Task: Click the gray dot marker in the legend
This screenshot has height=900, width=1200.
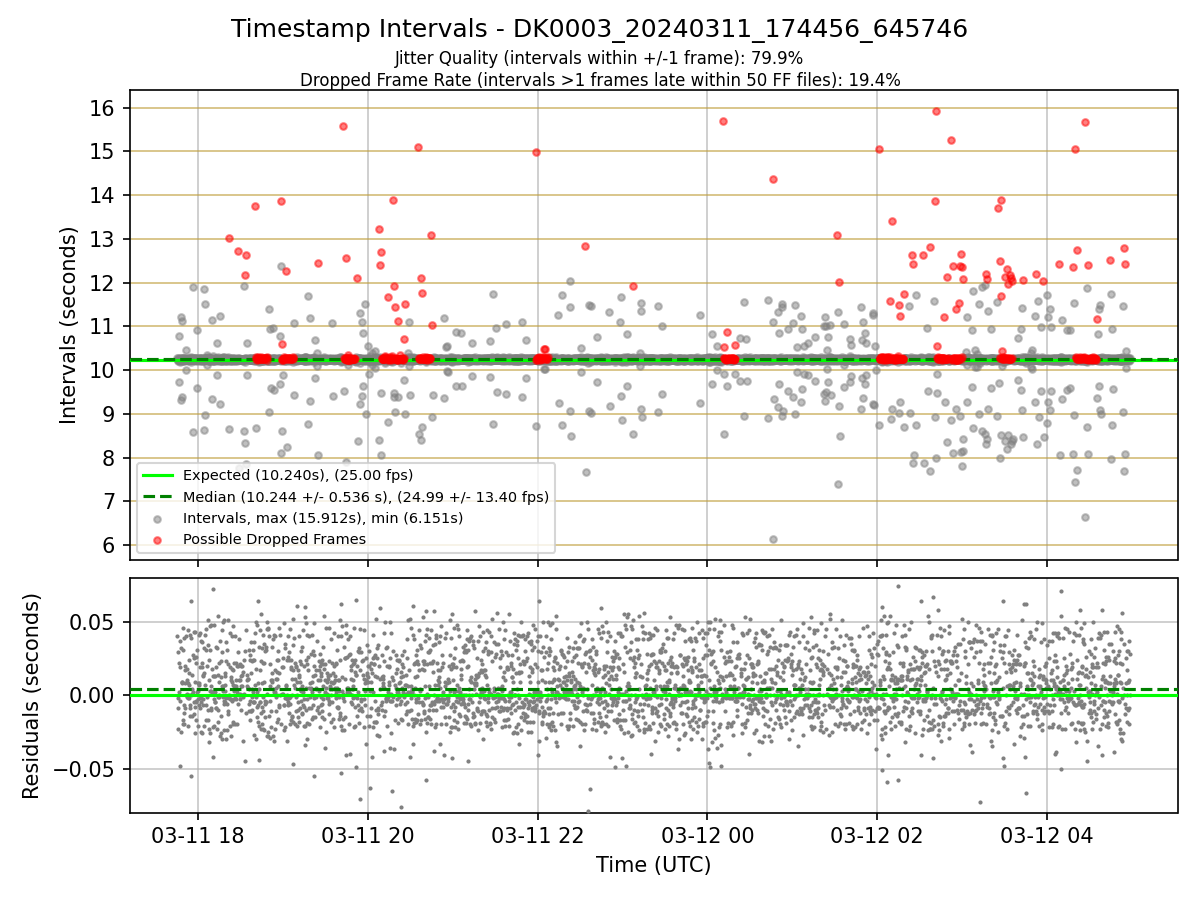Action: 157,519
